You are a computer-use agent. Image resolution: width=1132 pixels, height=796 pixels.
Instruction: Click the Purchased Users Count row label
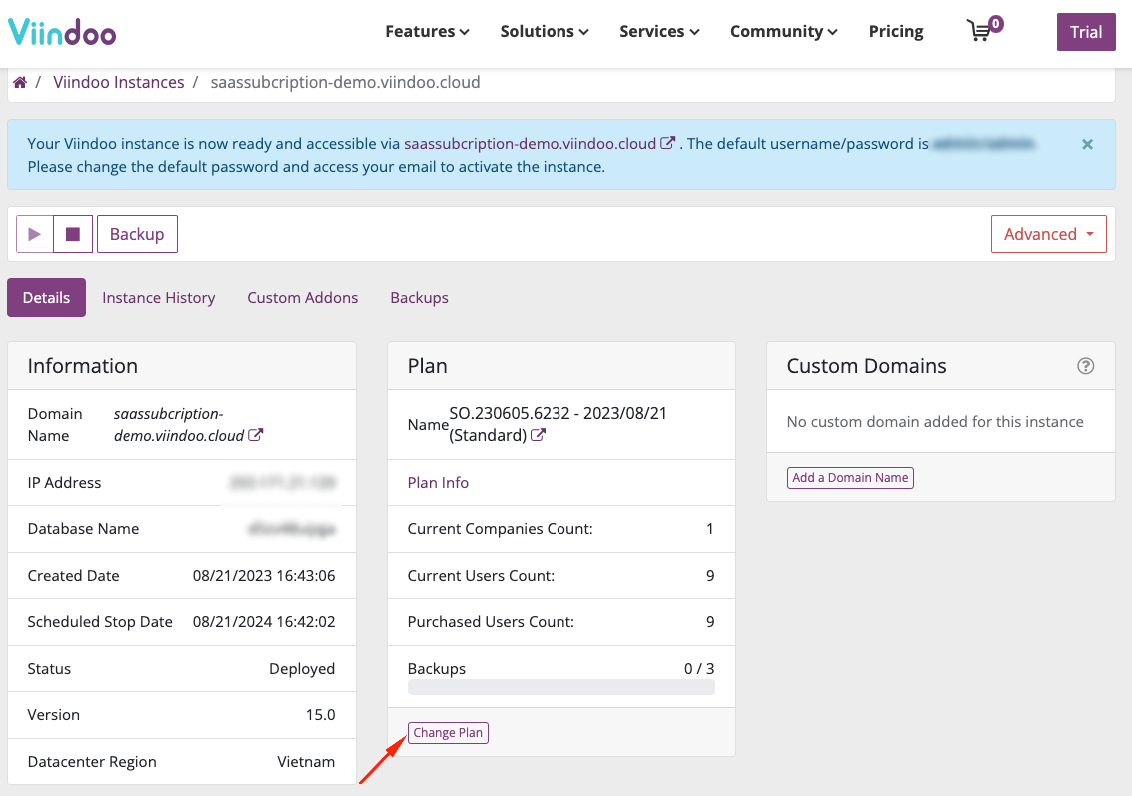(x=491, y=622)
